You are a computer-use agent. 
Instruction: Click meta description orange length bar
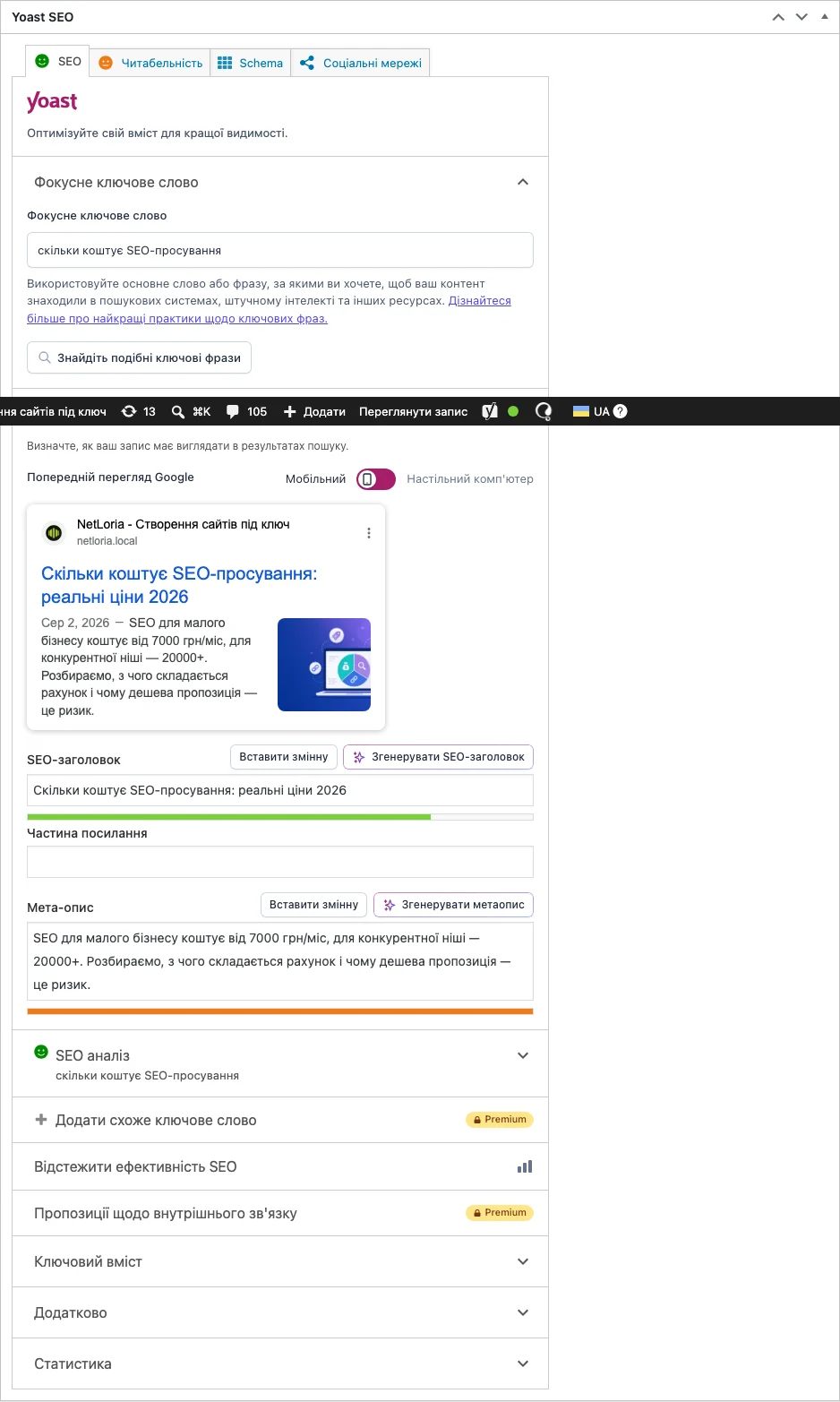pos(280,1011)
